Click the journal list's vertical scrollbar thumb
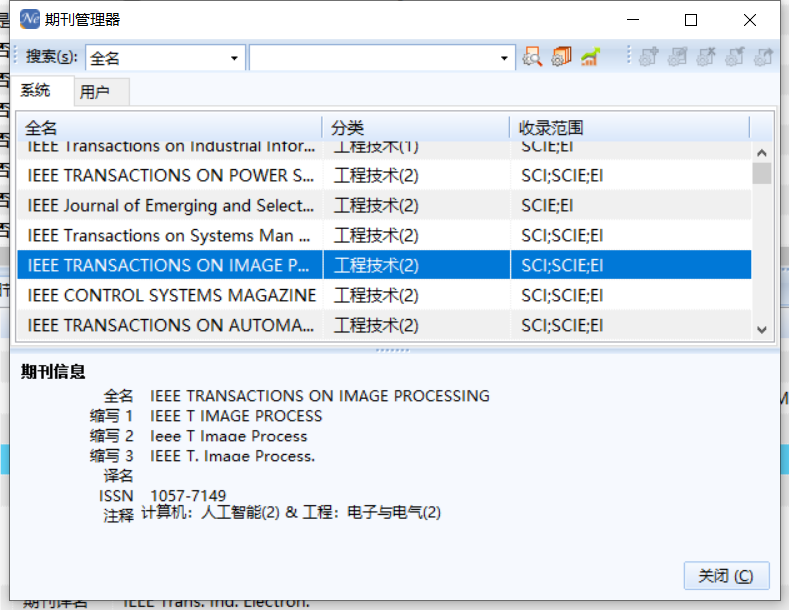Viewport: 789px width, 610px height. pyautogui.click(x=761, y=173)
